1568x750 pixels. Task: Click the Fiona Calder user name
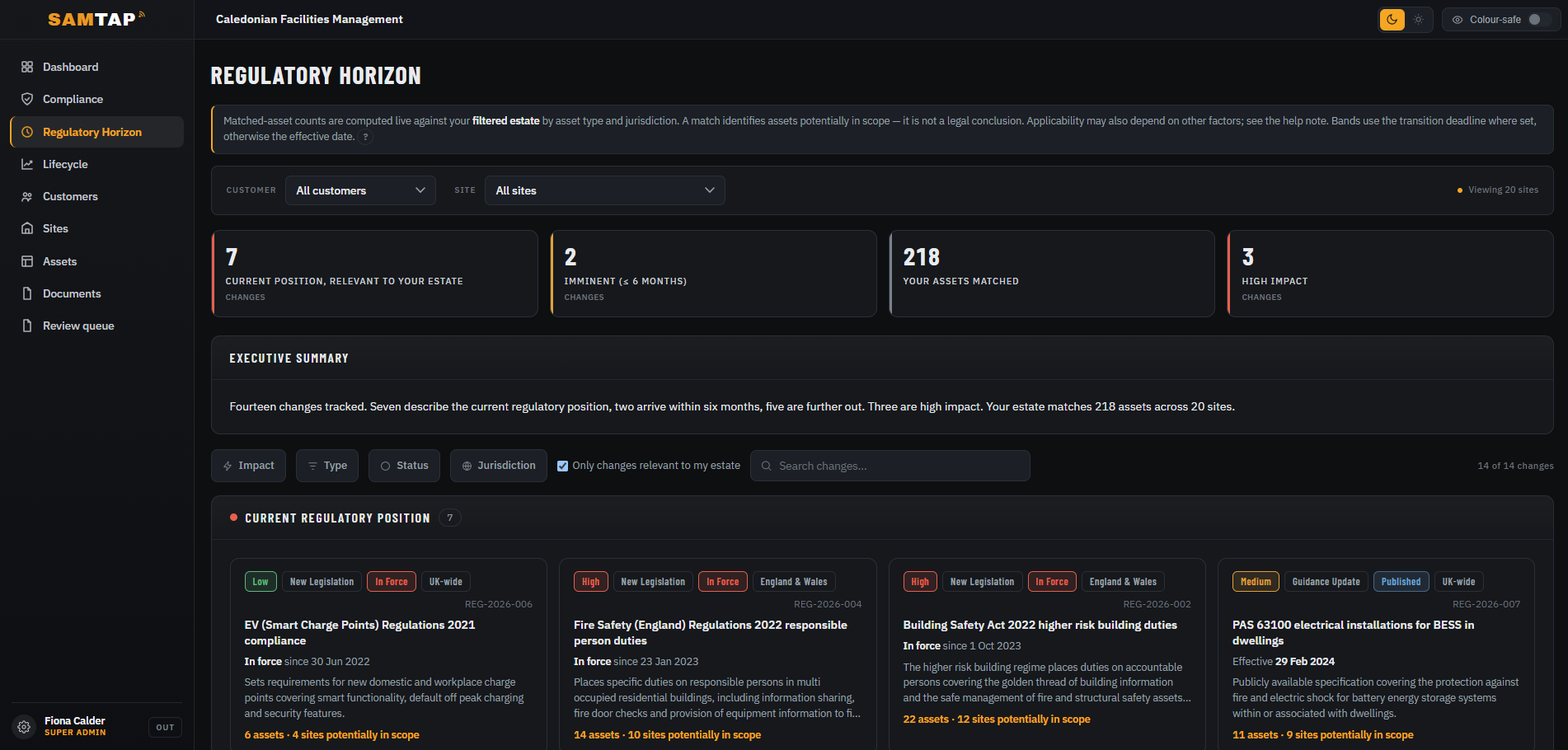(74, 720)
